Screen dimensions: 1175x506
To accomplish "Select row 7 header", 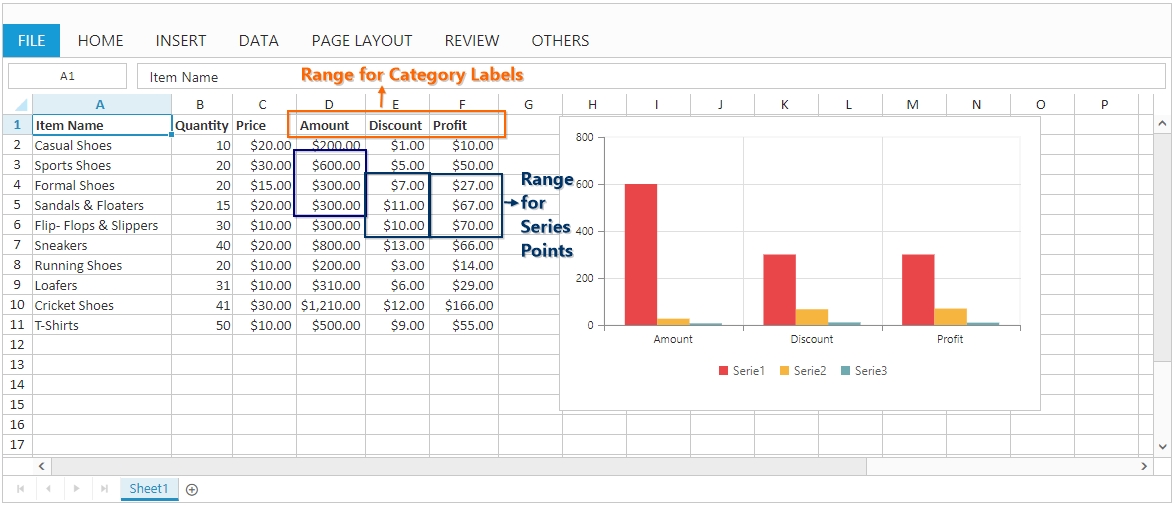I will tap(17, 245).
